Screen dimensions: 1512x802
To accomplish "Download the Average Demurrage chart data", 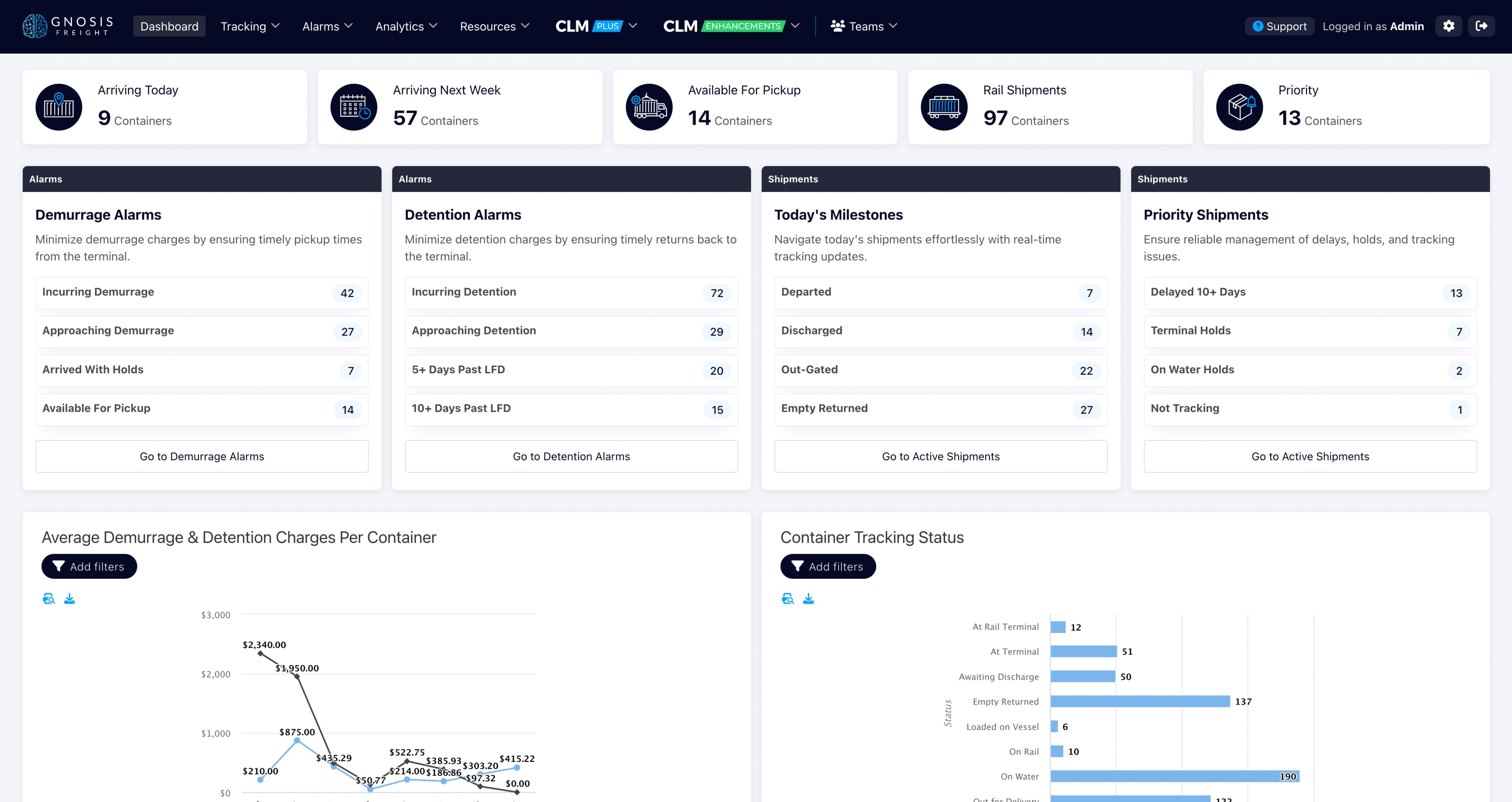I will 70,599.
